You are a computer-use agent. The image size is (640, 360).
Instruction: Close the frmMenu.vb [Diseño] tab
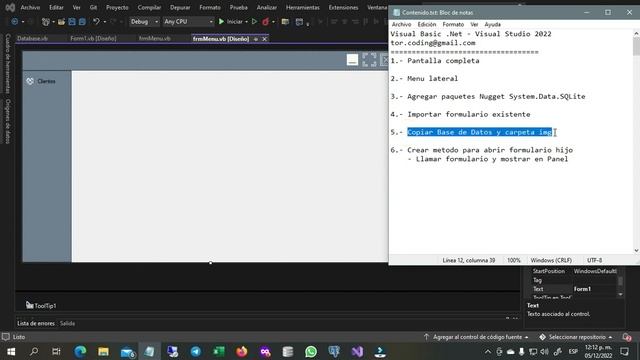point(264,39)
